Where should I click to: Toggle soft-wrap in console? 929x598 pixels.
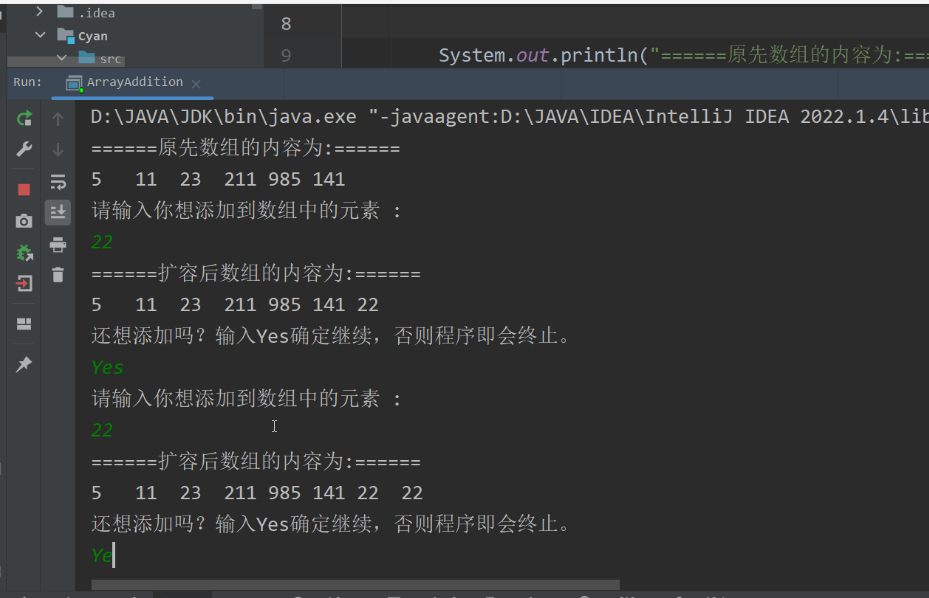click(58, 182)
